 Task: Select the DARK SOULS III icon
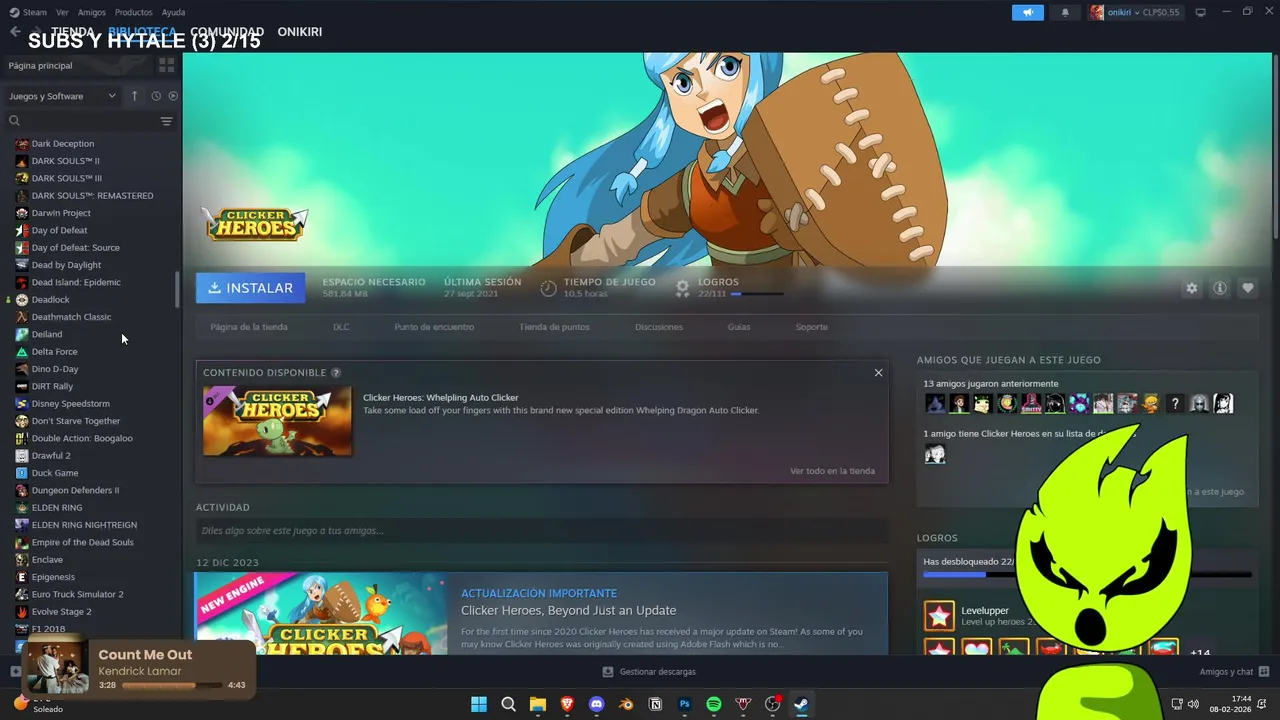pyautogui.click(x=22, y=178)
